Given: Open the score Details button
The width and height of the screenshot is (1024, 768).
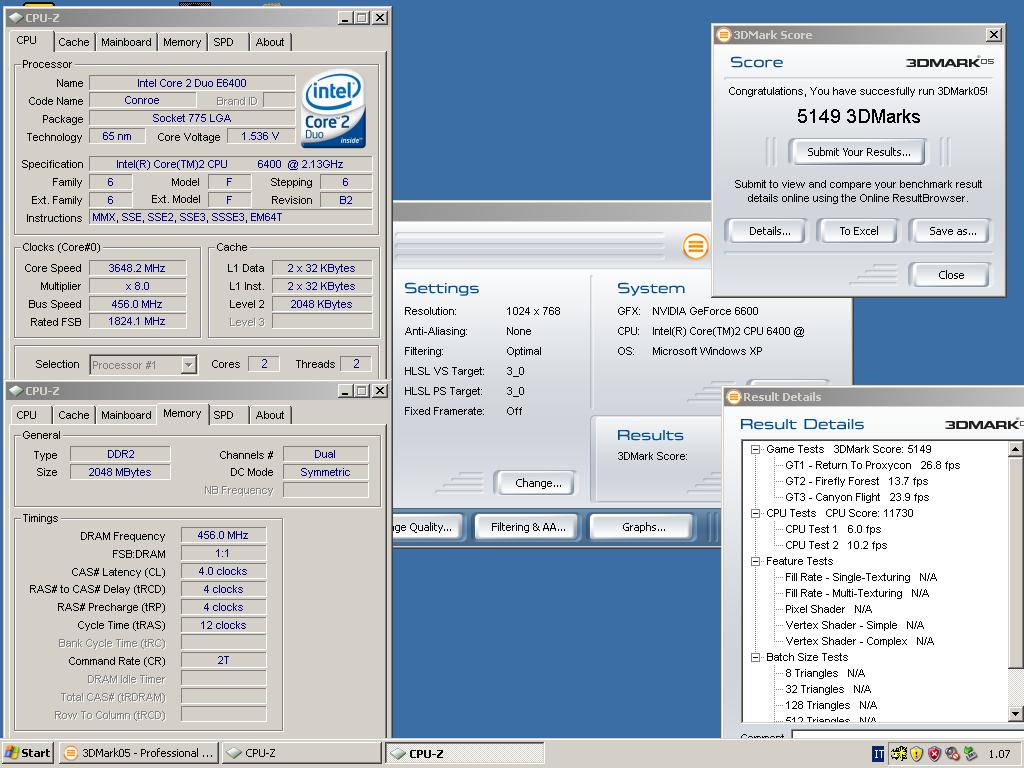Looking at the screenshot, I should pos(769,231).
